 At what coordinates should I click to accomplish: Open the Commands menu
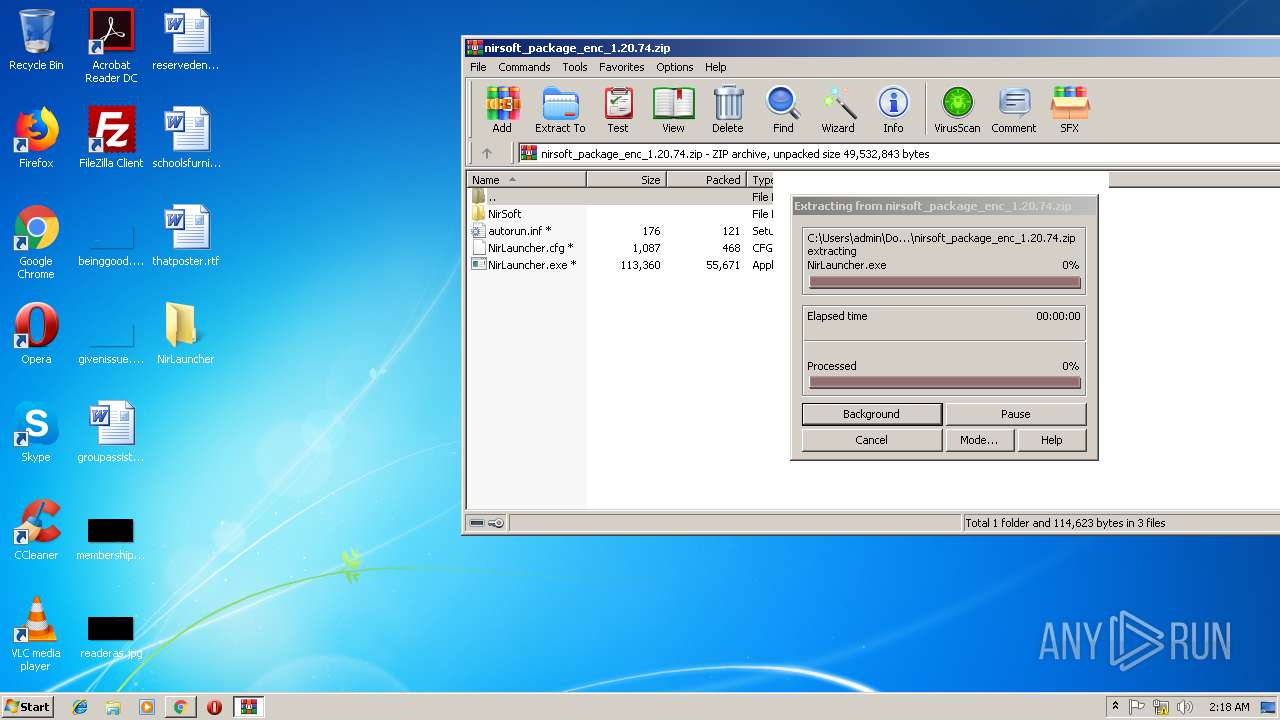[x=524, y=67]
